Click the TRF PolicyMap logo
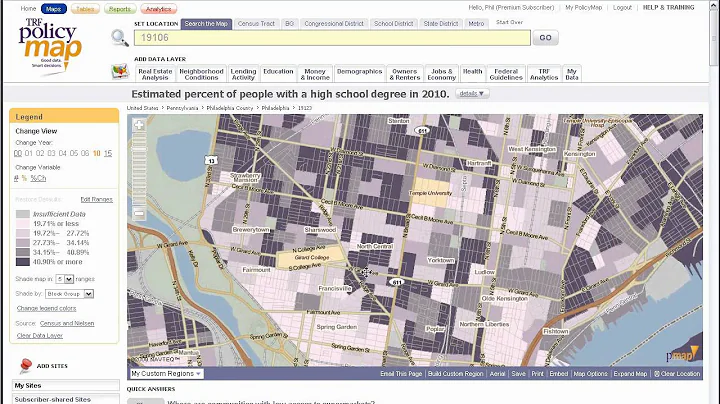 tap(50, 45)
